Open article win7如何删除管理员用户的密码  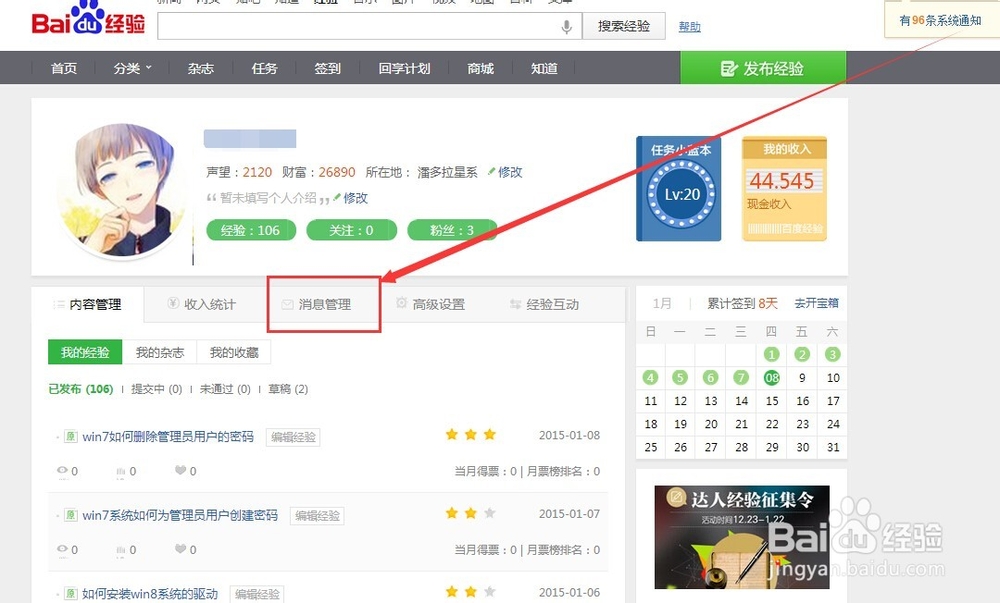tap(168, 437)
